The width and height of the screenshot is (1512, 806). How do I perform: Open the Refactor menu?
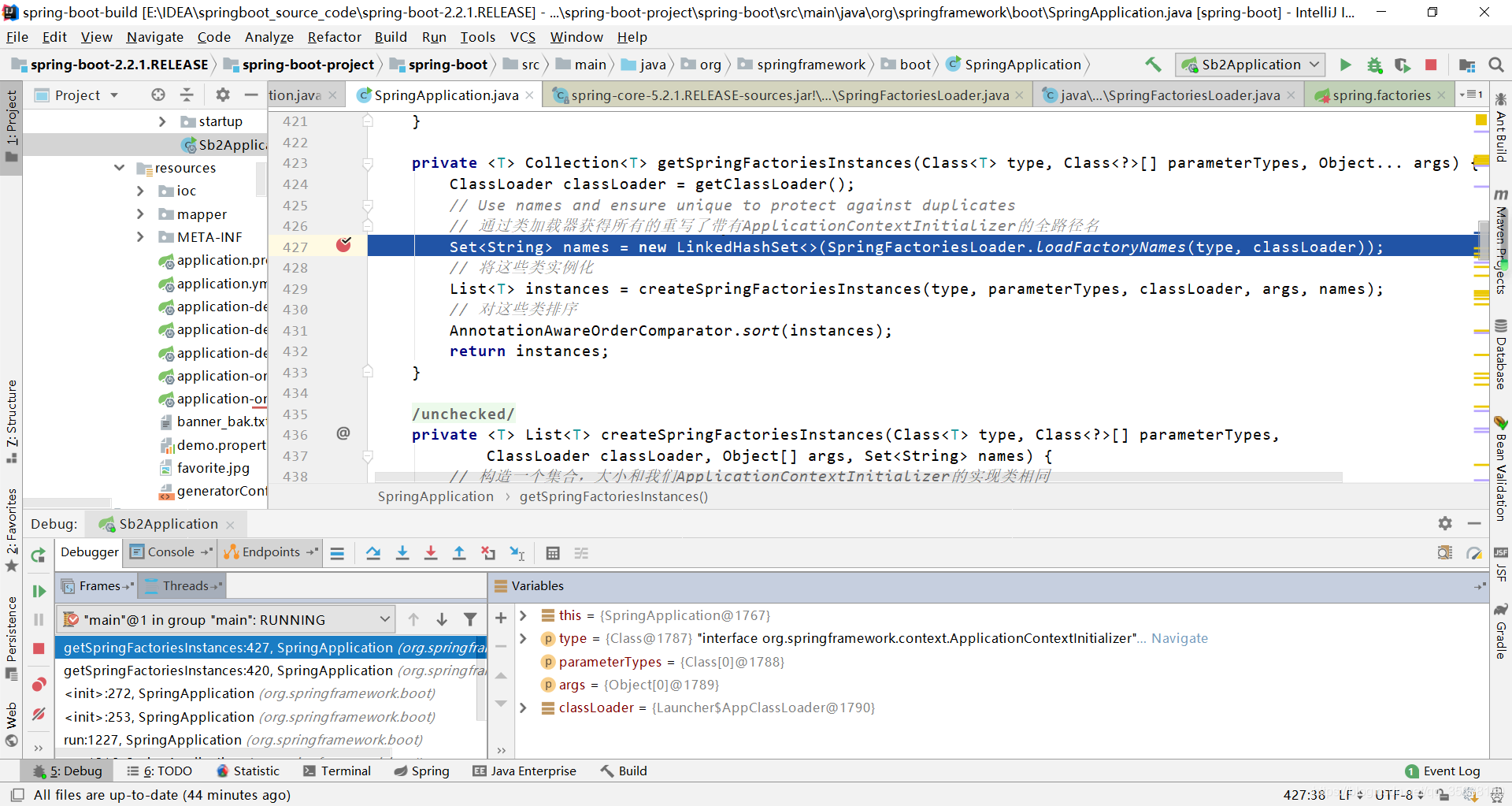tap(334, 37)
